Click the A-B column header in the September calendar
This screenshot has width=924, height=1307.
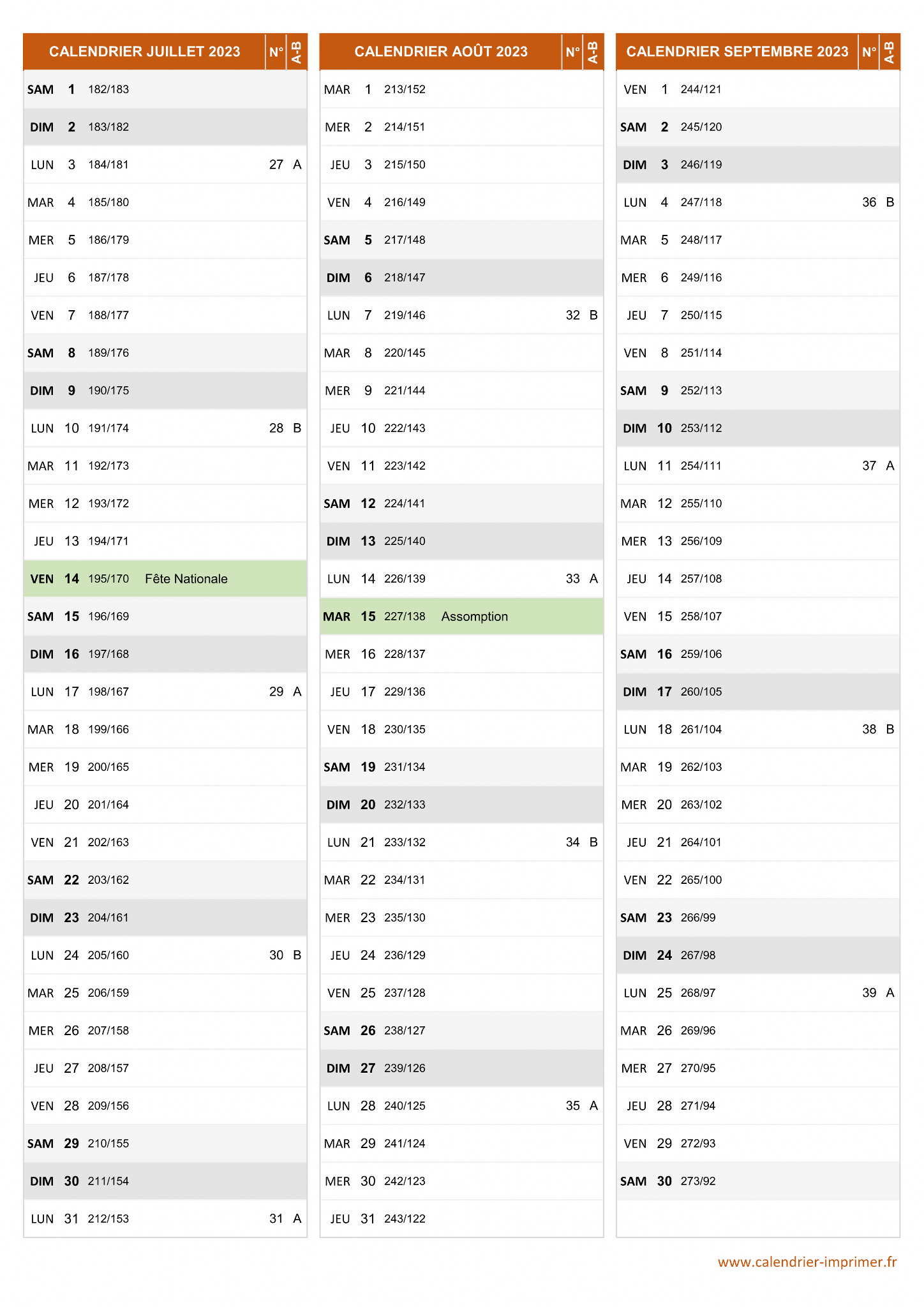[x=890, y=52]
